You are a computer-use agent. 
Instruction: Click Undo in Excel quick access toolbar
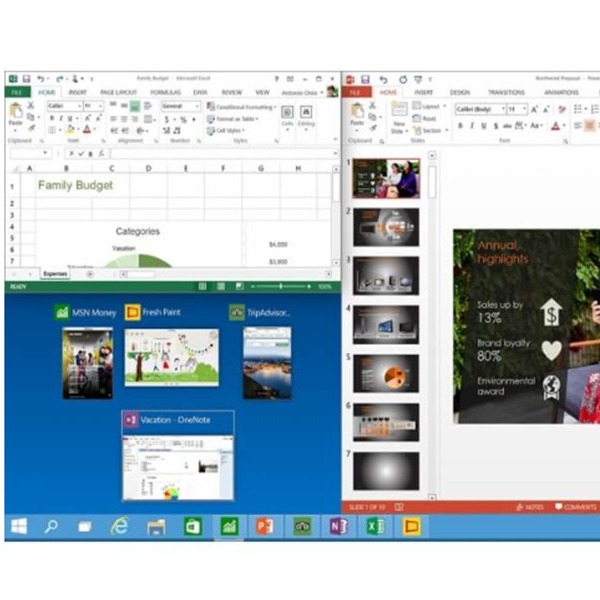tap(41, 78)
